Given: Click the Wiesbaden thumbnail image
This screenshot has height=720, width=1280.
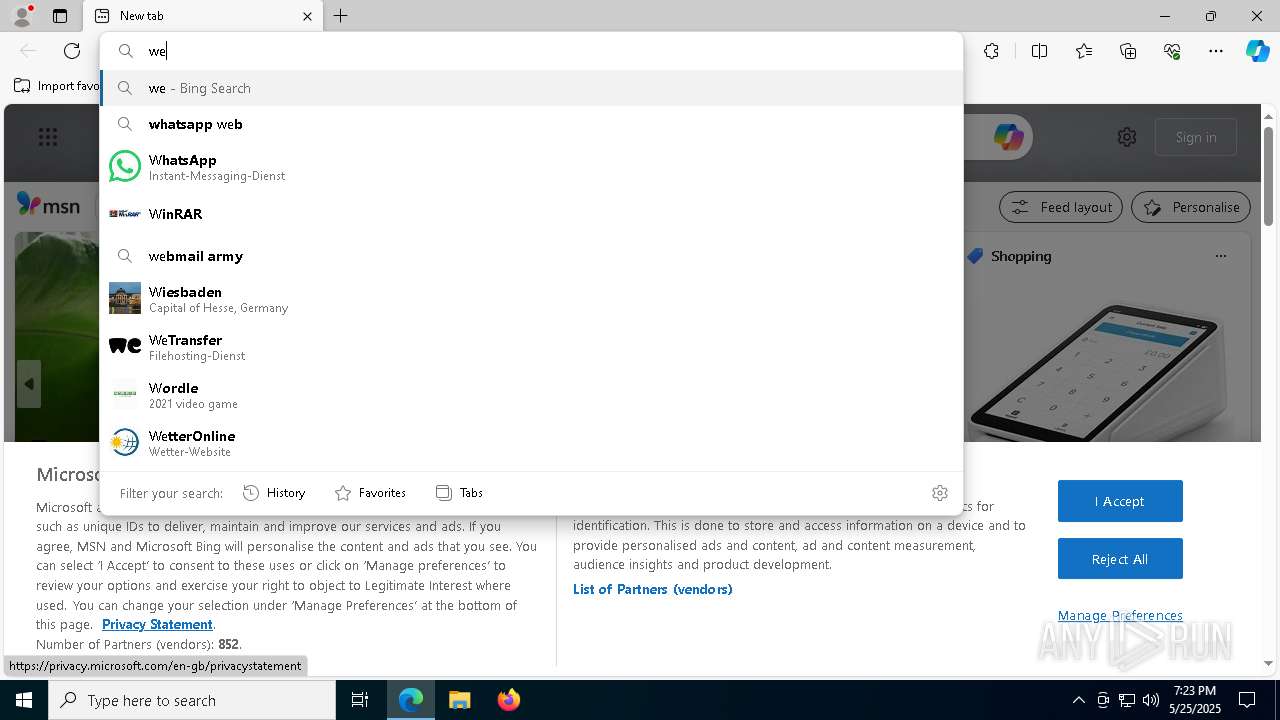Looking at the screenshot, I should pyautogui.click(x=125, y=298).
